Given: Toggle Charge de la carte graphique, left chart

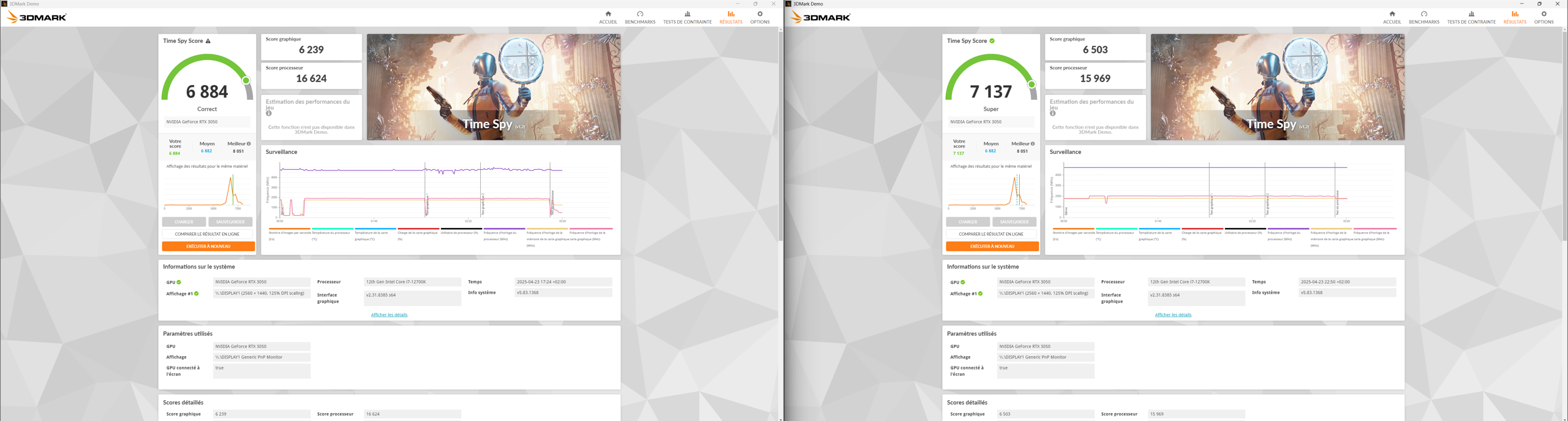Looking at the screenshot, I should coord(418,235).
